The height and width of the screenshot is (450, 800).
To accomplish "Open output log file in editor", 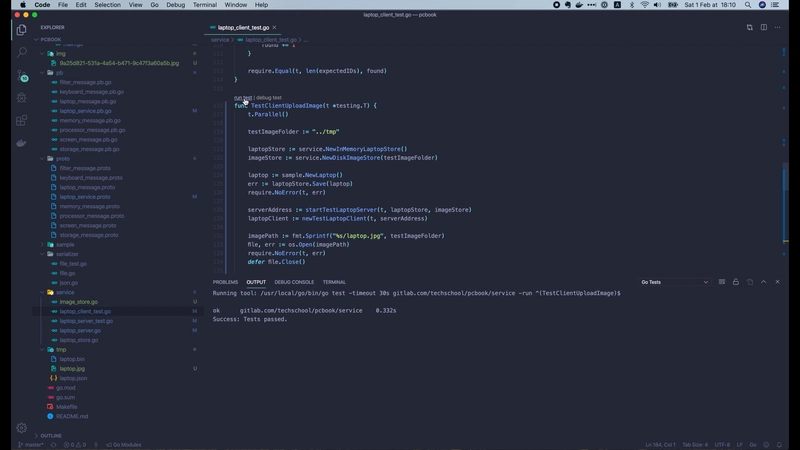I will [x=749, y=282].
